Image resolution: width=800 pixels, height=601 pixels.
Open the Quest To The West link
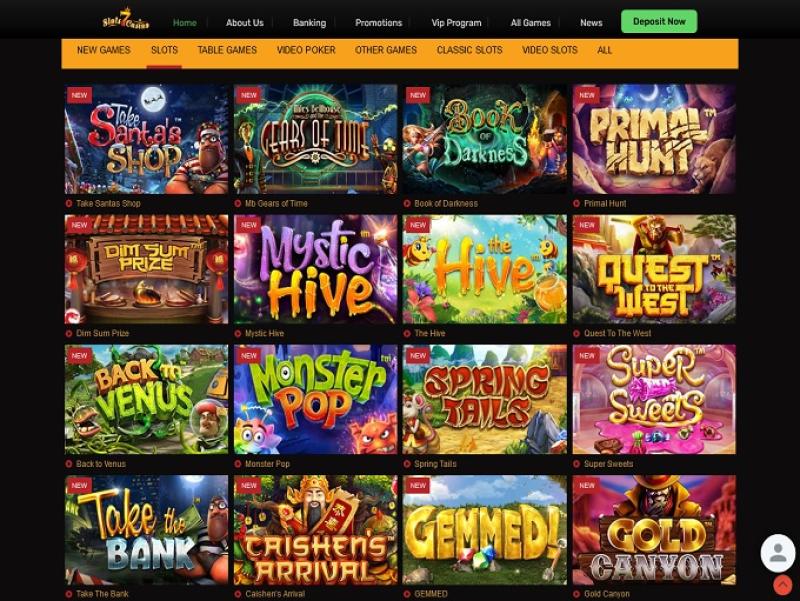click(x=617, y=334)
